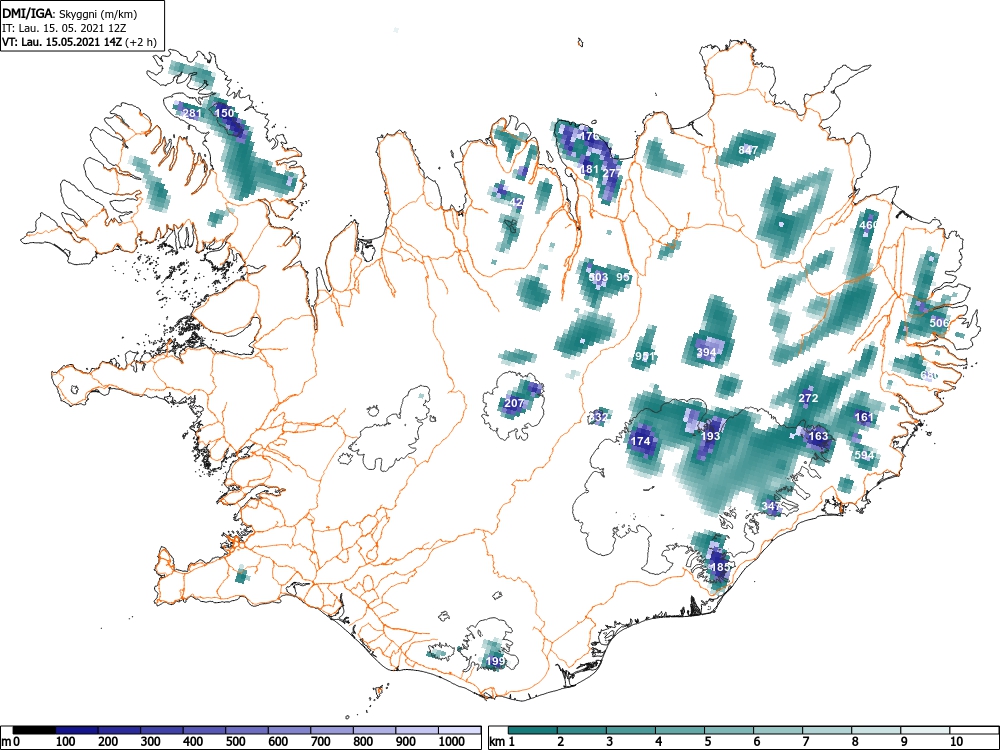
Task: Click the 193 visibility value on the map
Action: pos(710,436)
